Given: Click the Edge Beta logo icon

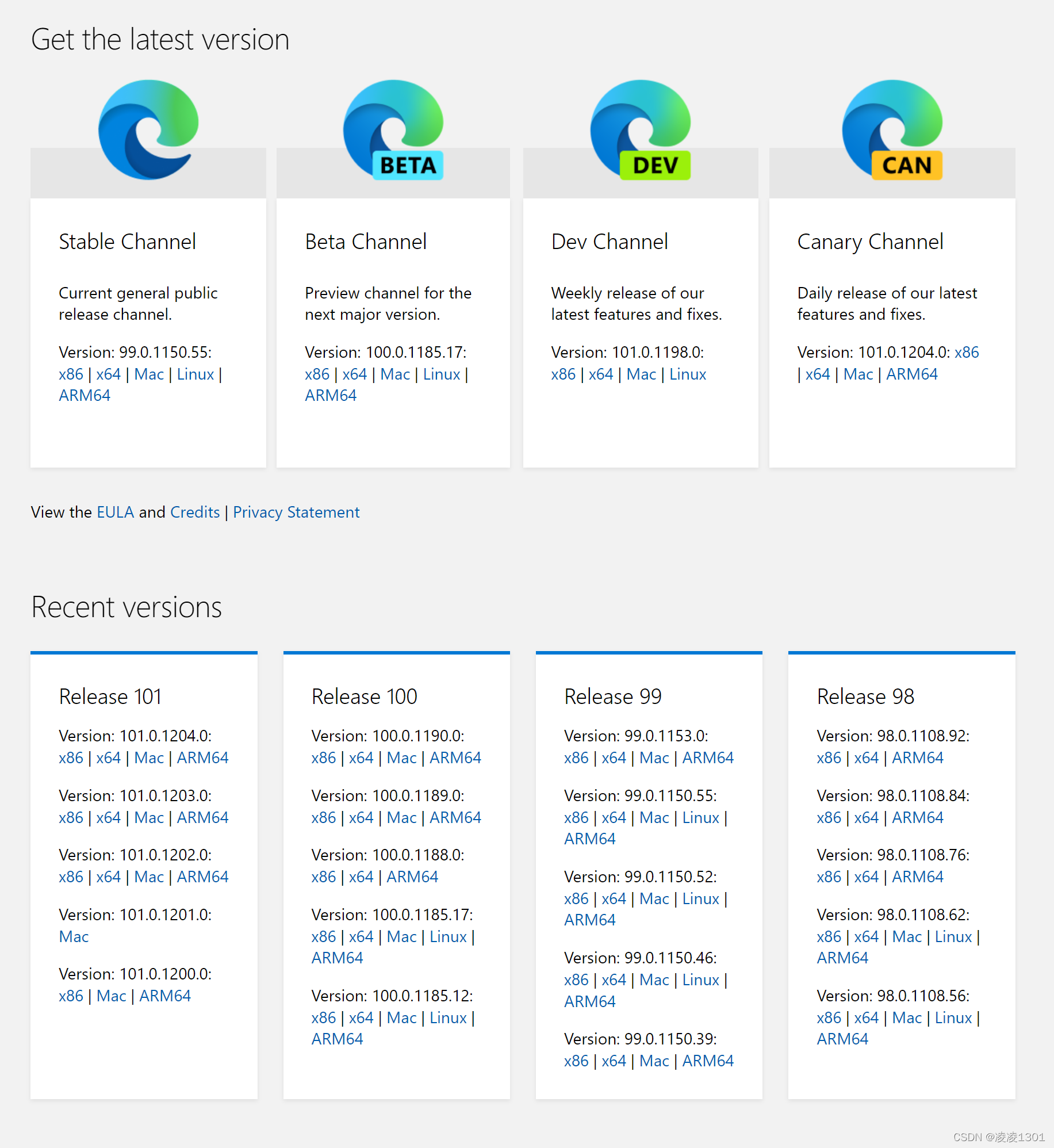Looking at the screenshot, I should click(x=394, y=129).
